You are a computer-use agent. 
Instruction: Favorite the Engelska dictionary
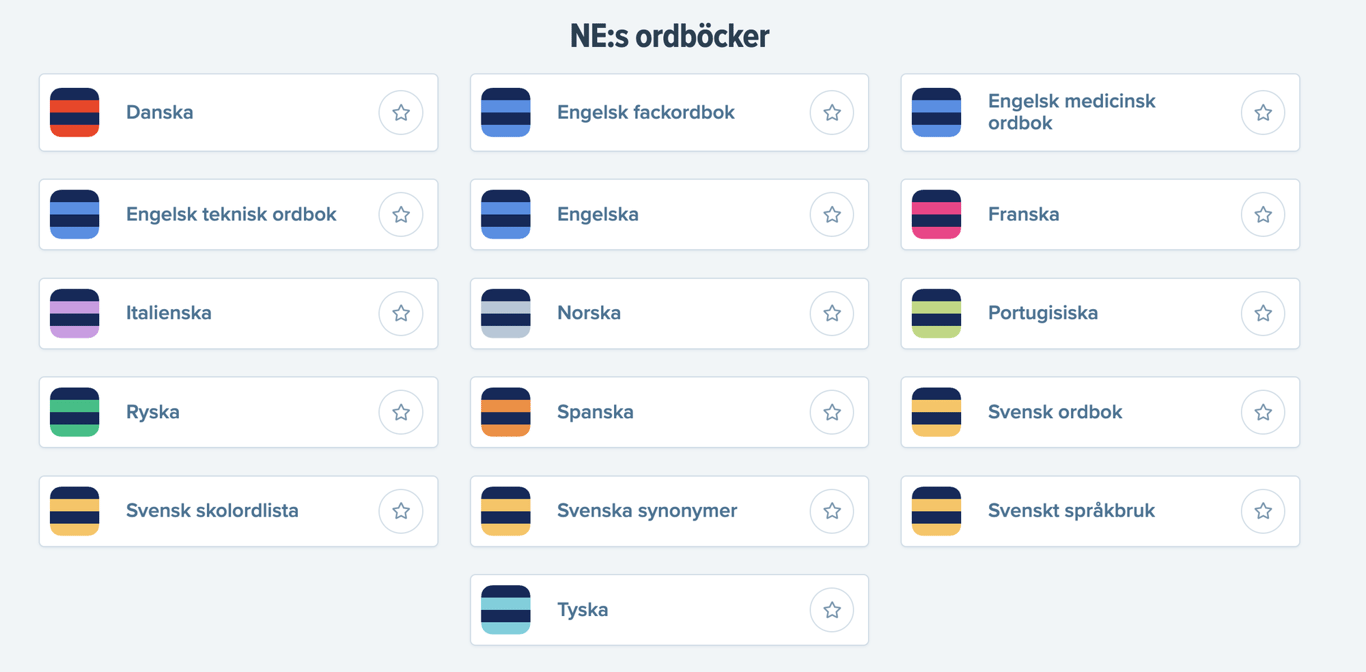(x=832, y=213)
